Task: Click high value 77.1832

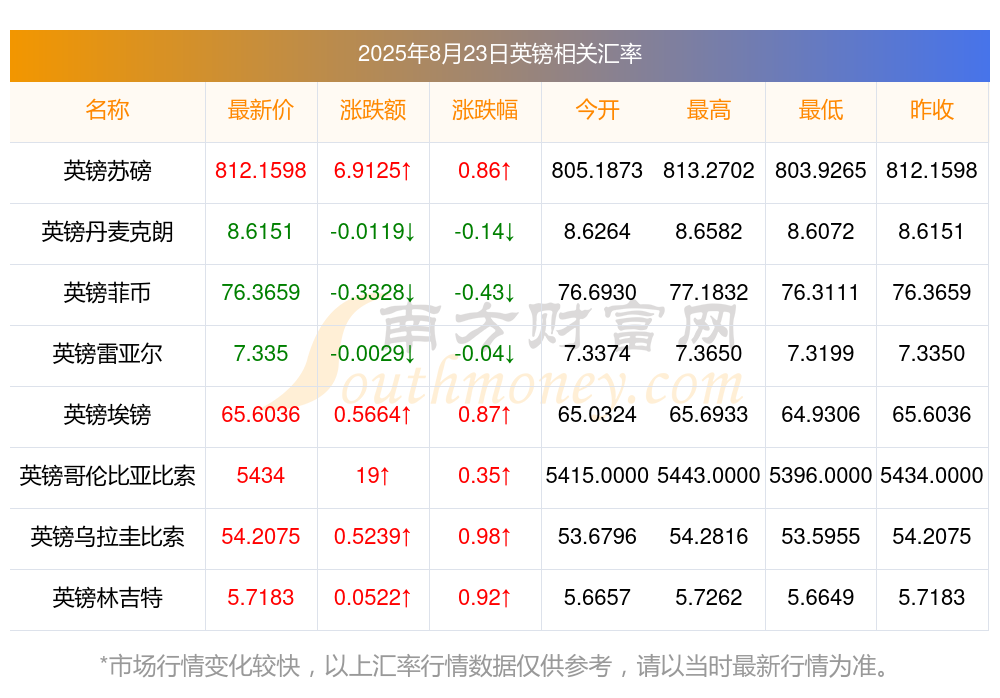Action: pos(709,292)
